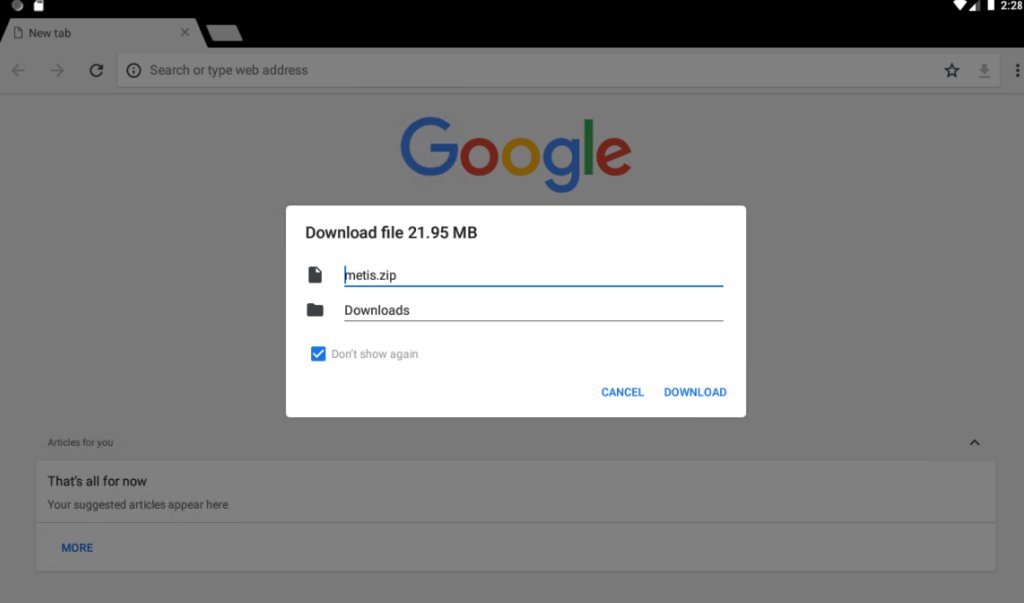Choose the Downloads folder location field
The image size is (1024, 603).
(533, 310)
